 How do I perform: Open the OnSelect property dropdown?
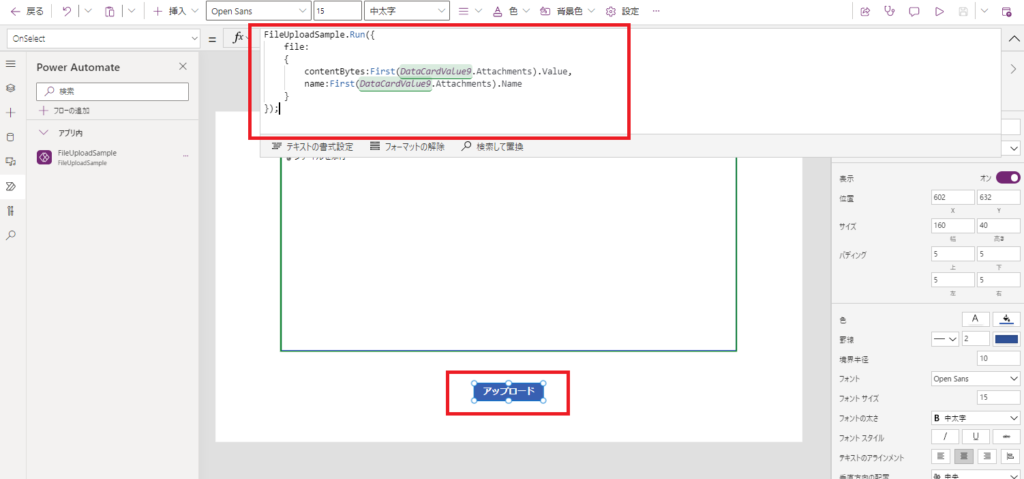(x=104, y=39)
